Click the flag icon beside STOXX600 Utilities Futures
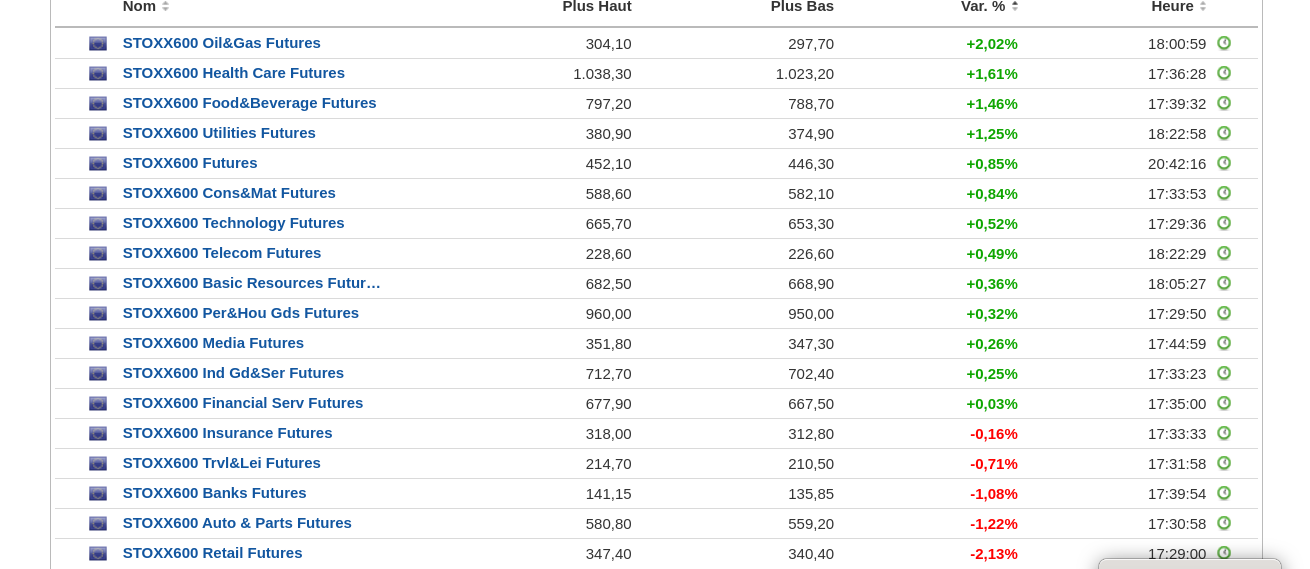 pyautogui.click(x=98, y=134)
